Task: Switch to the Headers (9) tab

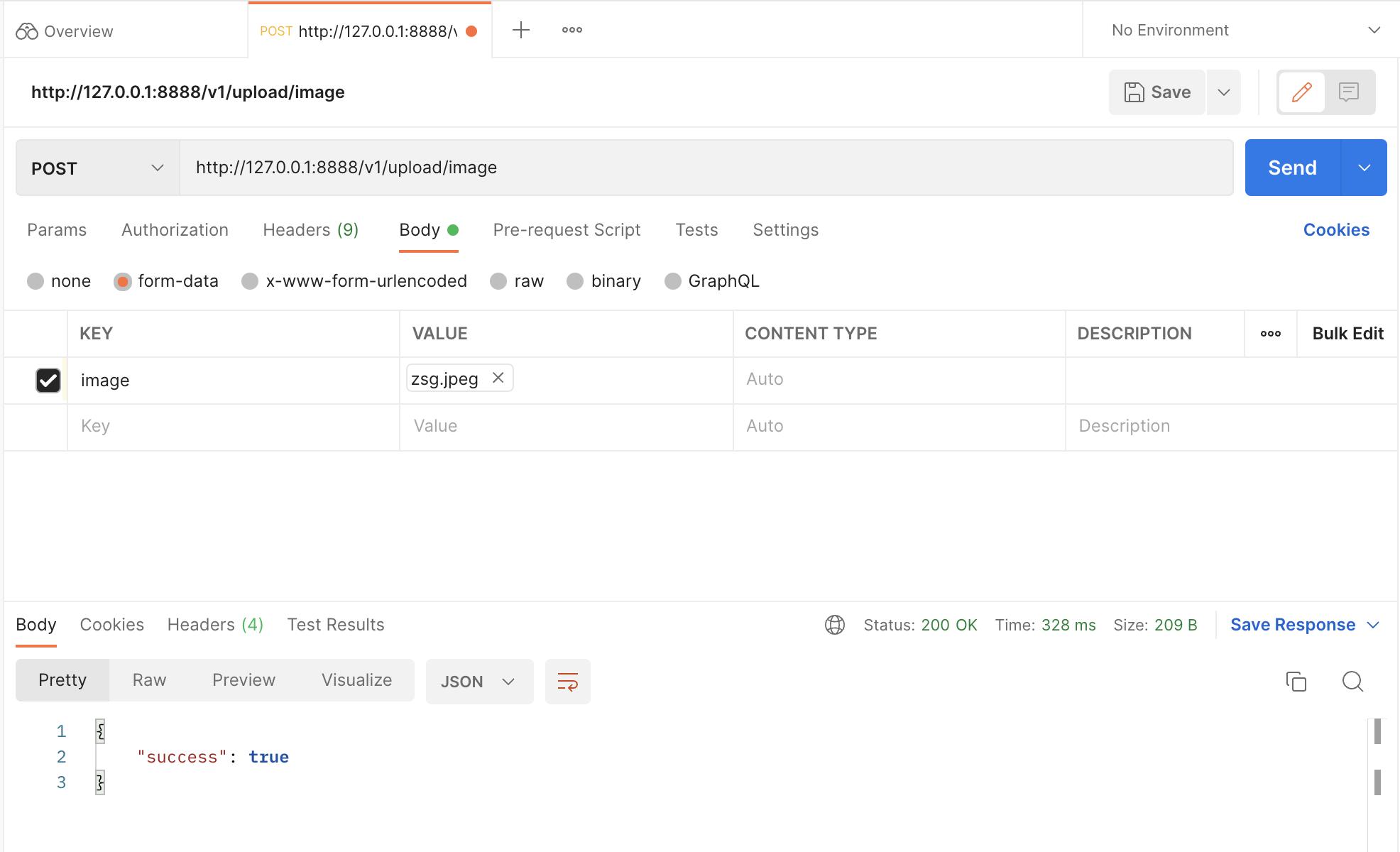Action: [x=310, y=230]
